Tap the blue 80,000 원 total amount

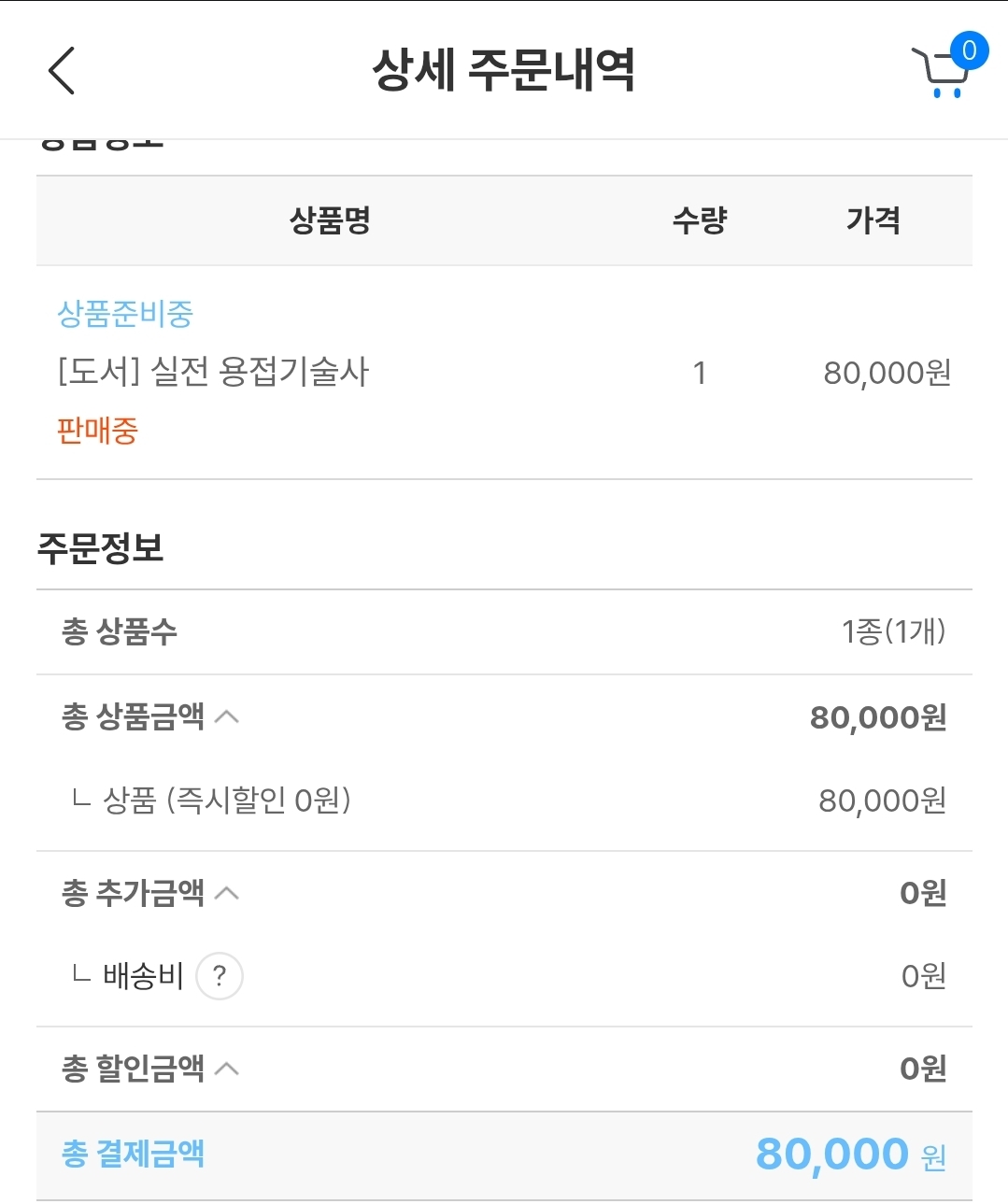(850, 1154)
